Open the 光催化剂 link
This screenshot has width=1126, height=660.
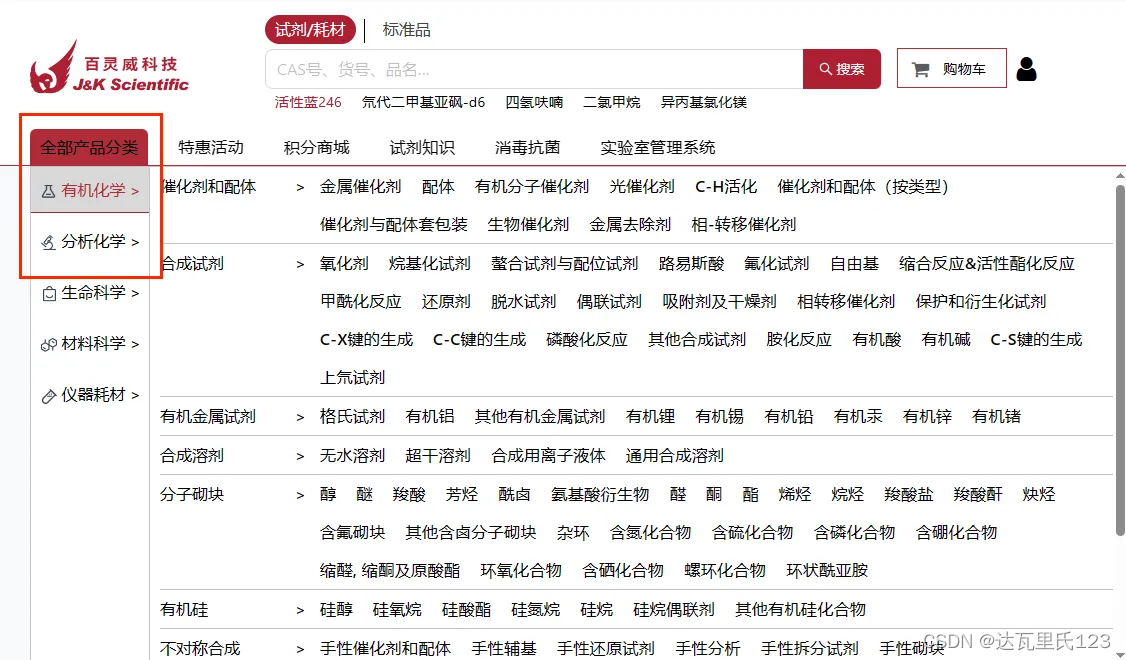click(x=642, y=187)
